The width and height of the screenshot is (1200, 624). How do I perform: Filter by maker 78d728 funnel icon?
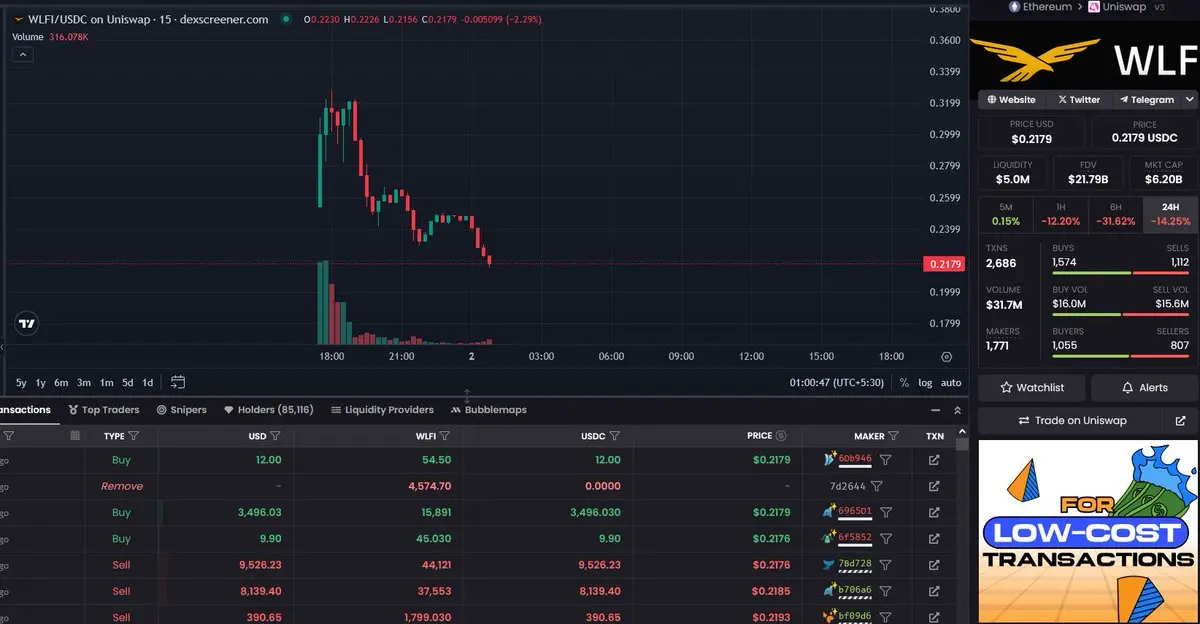coord(885,565)
